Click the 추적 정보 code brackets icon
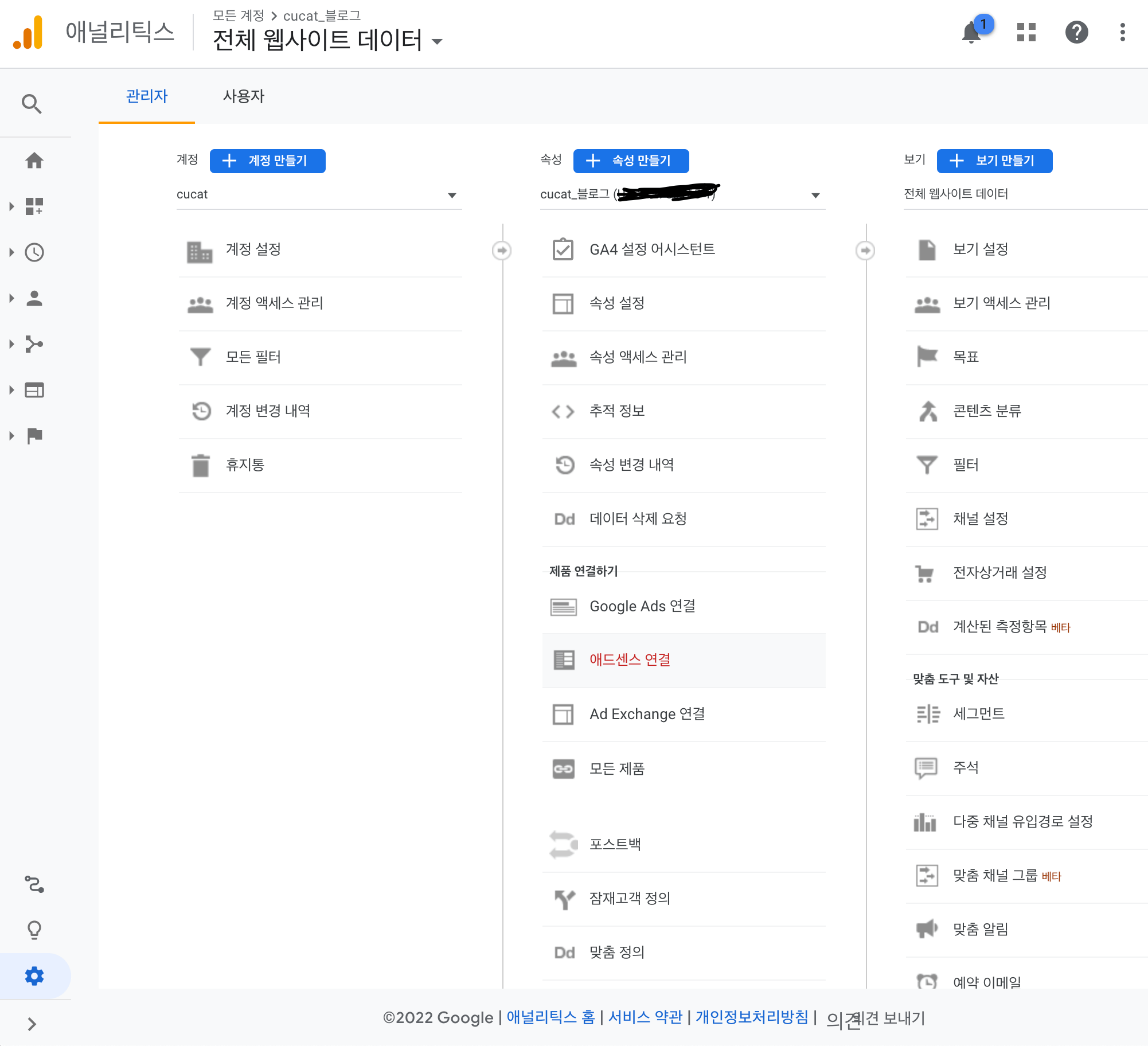This screenshot has width=1148, height=1046. click(x=563, y=411)
